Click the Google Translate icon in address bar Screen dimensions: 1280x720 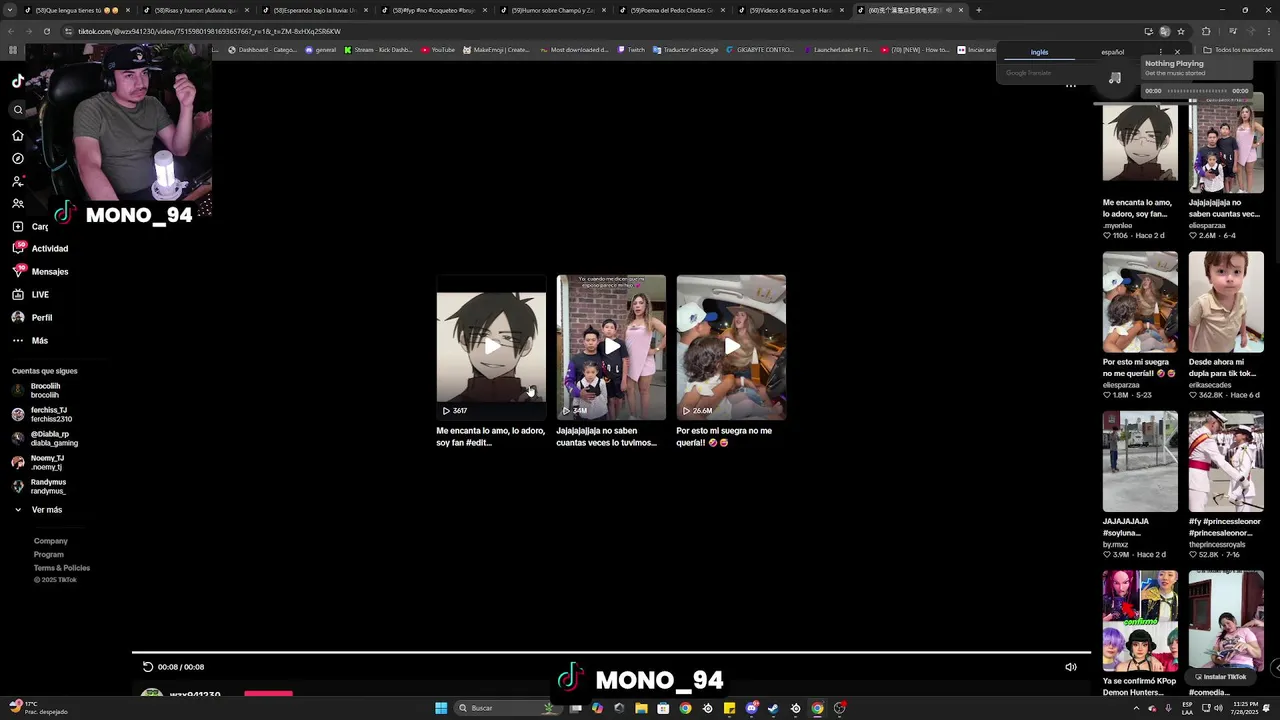pos(1164,31)
